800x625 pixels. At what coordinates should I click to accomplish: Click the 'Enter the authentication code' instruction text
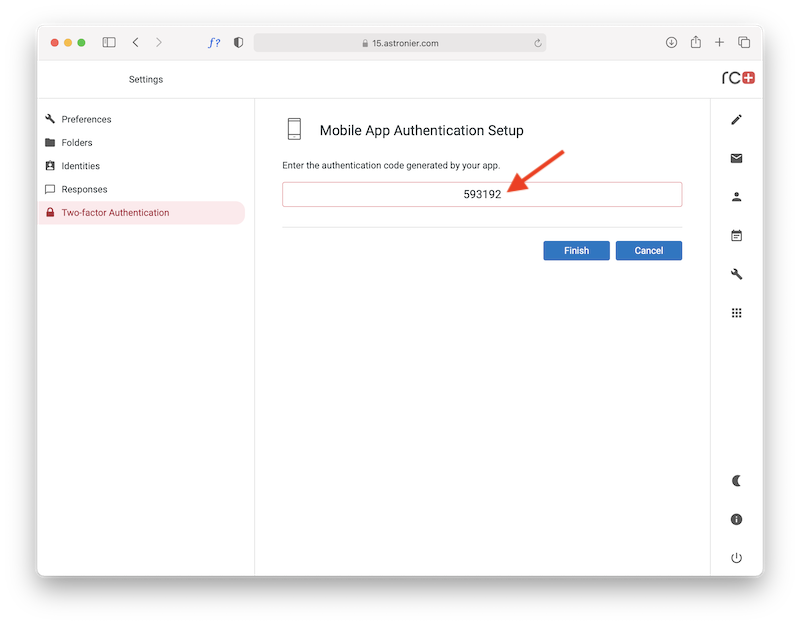click(x=391, y=165)
